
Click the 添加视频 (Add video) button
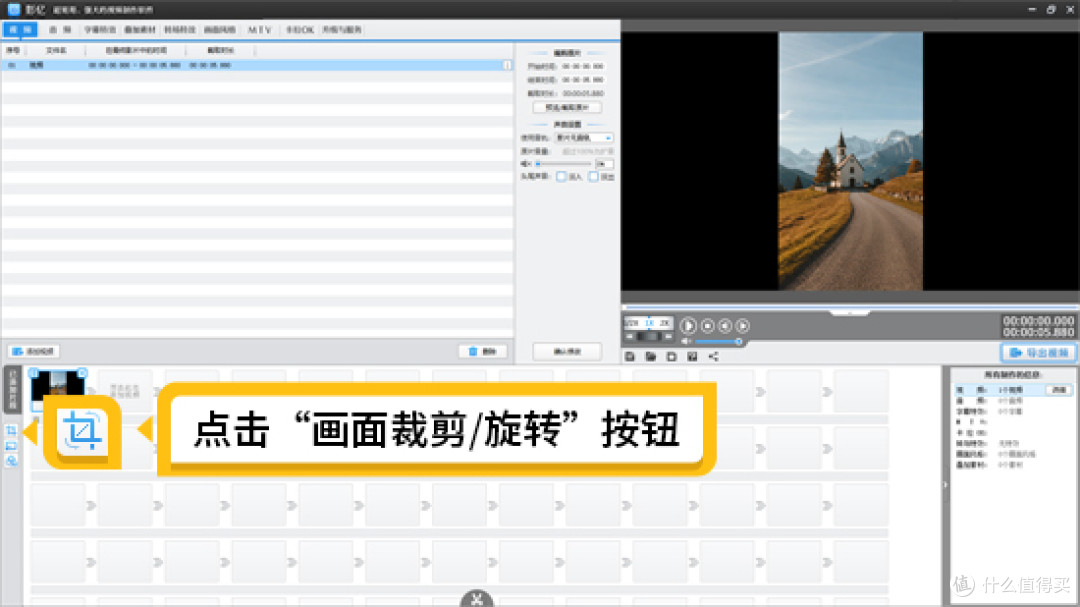tap(34, 351)
